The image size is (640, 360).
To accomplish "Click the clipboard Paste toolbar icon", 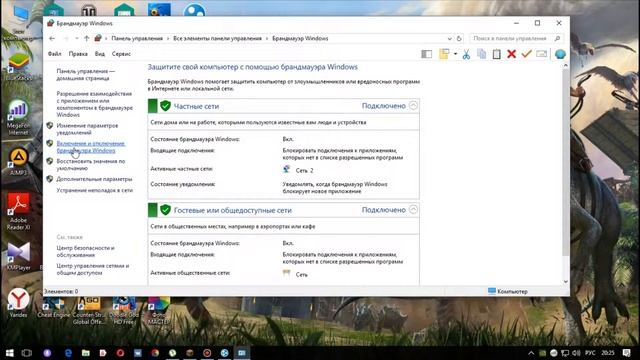I will point(496,54).
